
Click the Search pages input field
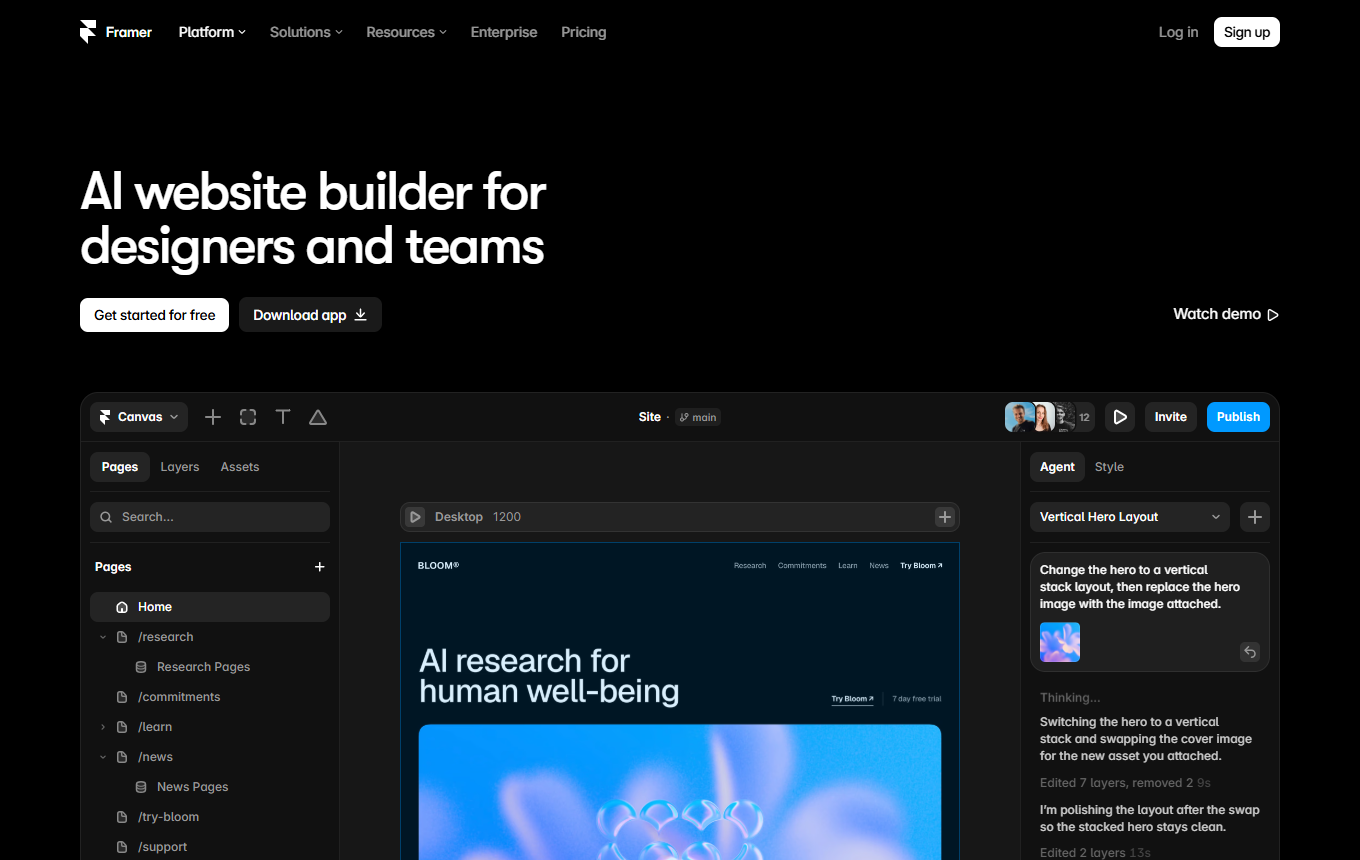[x=210, y=517]
